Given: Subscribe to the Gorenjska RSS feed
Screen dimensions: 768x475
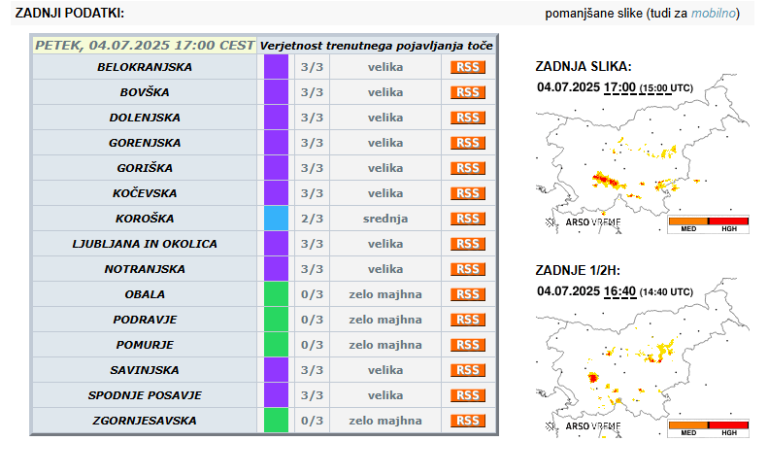Looking at the screenshot, I should [x=468, y=143].
